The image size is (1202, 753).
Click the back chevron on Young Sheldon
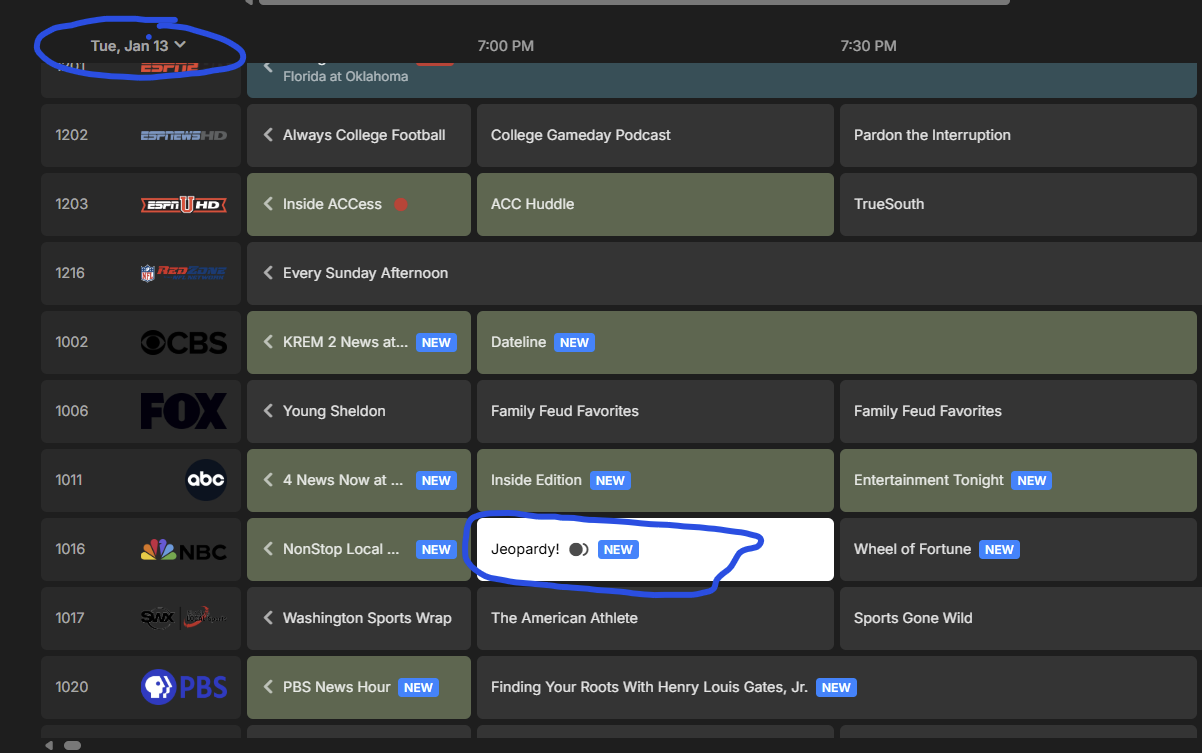(268, 411)
